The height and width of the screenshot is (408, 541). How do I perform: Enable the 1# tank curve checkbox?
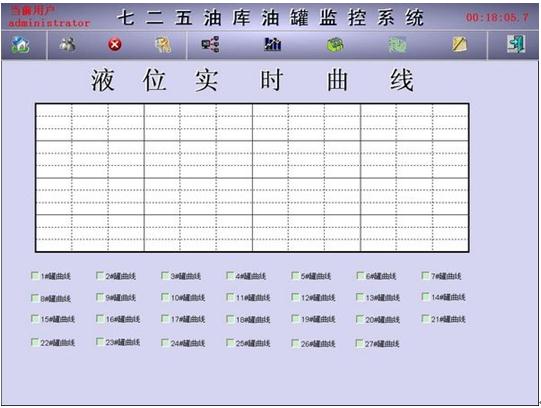(x=35, y=276)
